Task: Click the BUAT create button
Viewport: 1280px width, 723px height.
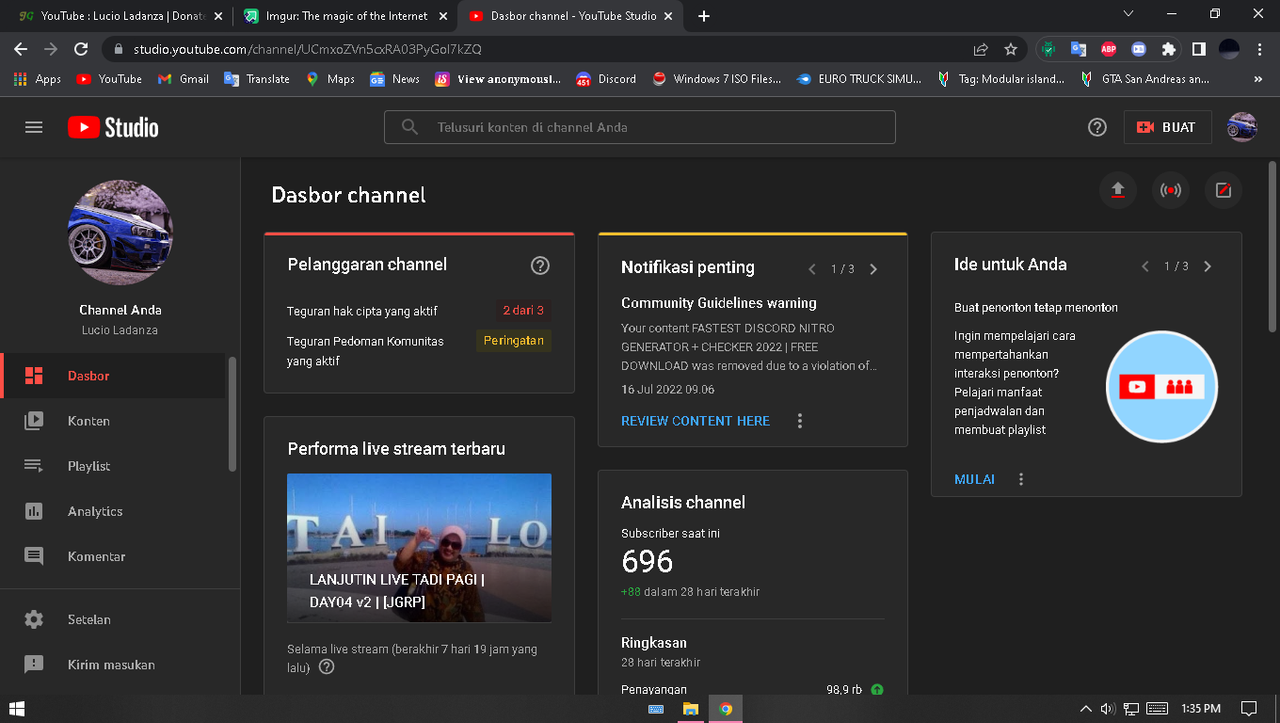Action: 1167,127
